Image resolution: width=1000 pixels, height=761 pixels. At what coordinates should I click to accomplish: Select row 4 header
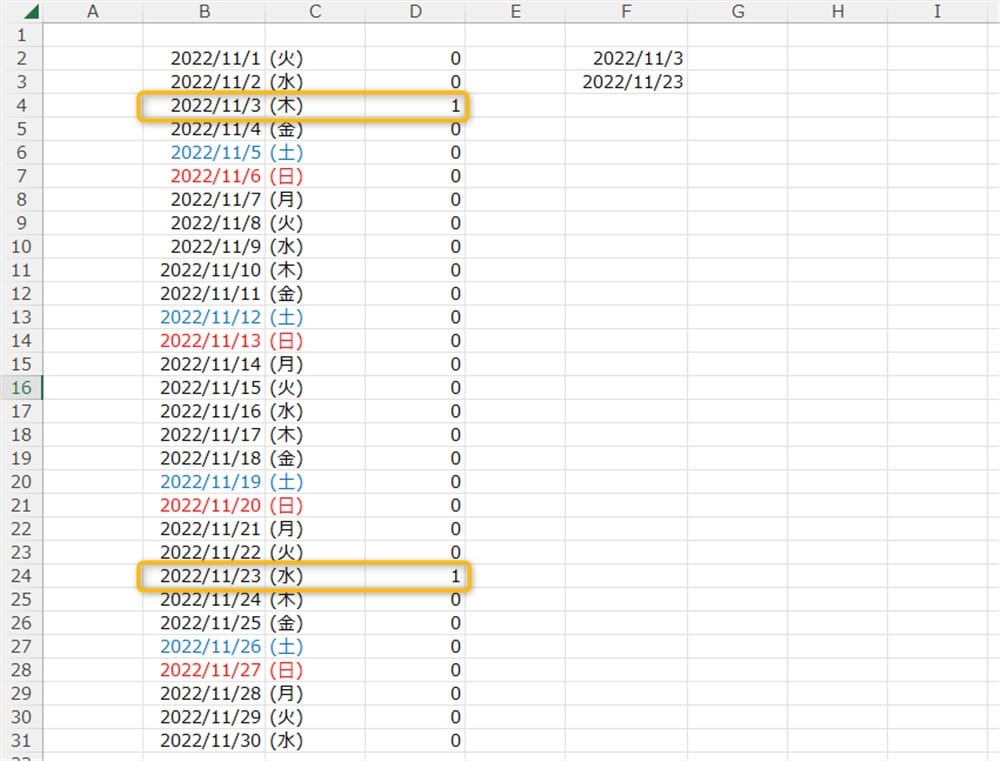[21, 105]
